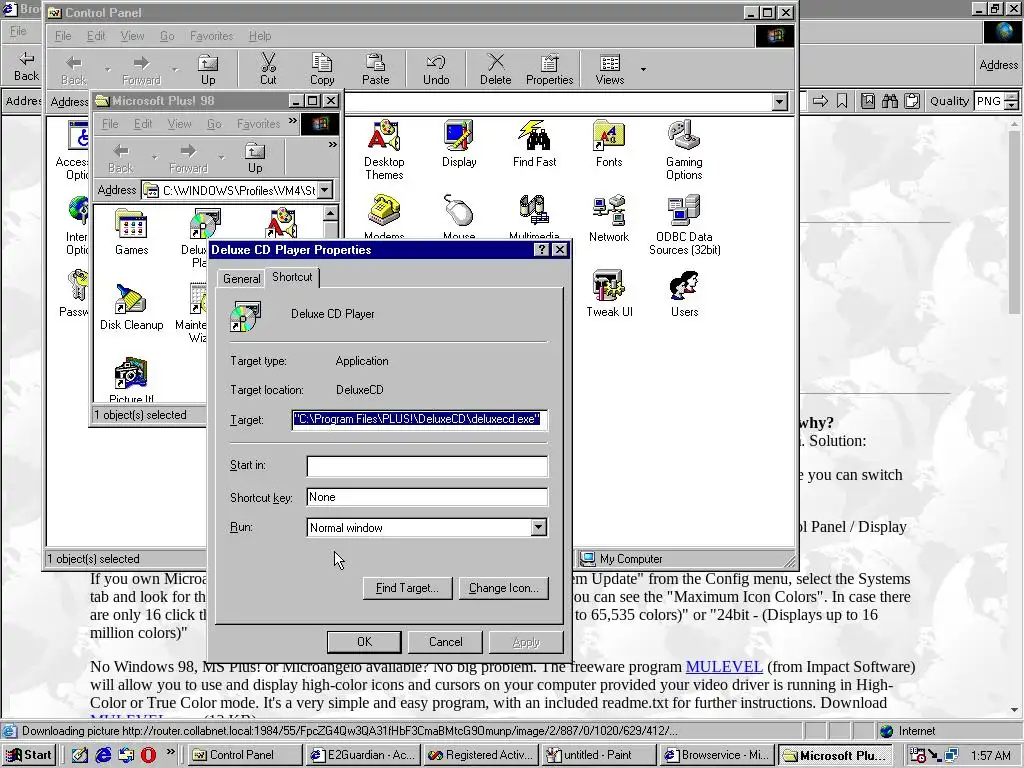
Task: Click the Shortcut key field showing None
Action: coord(427,497)
